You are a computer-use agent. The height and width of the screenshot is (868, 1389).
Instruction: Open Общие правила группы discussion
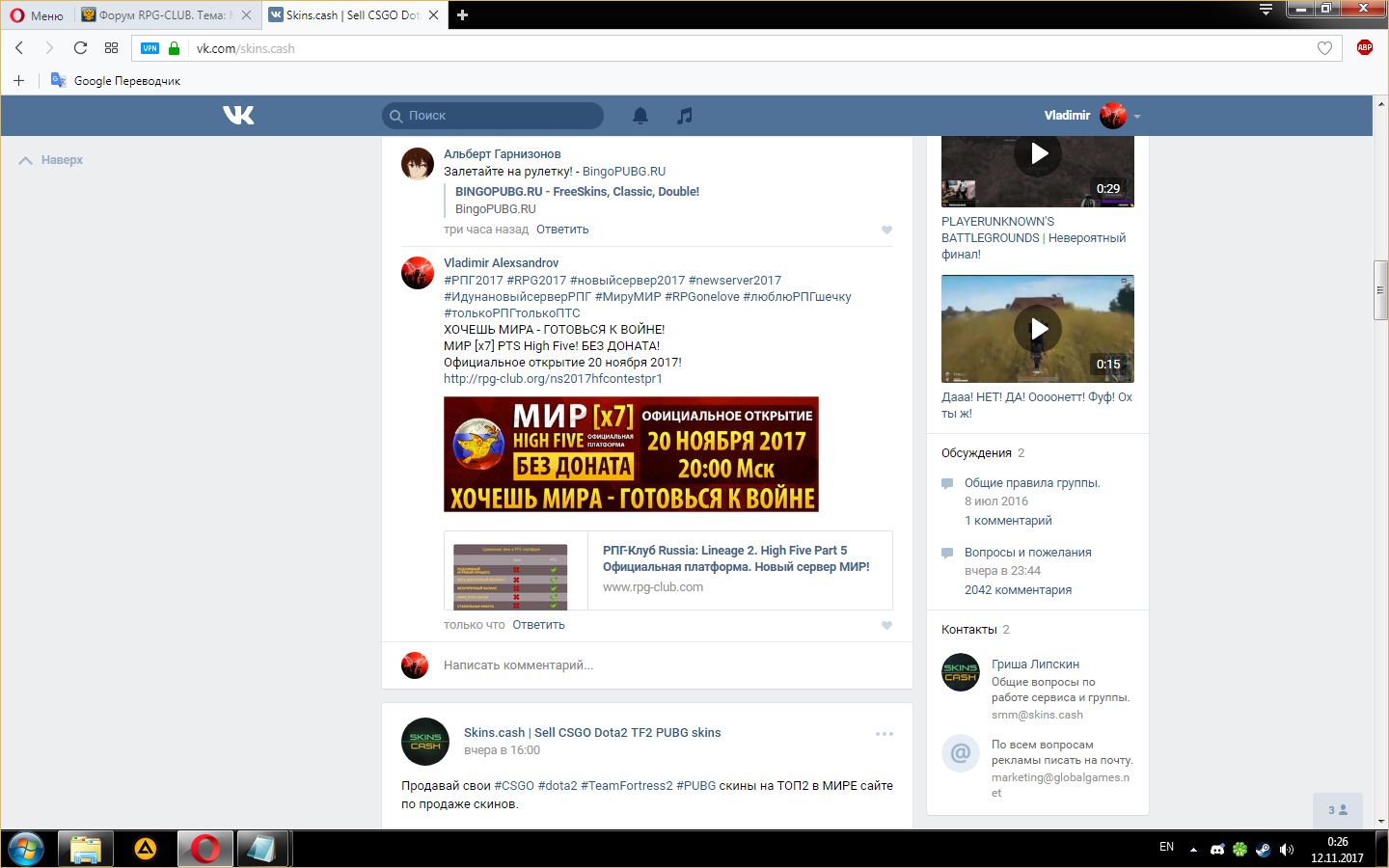[1032, 483]
